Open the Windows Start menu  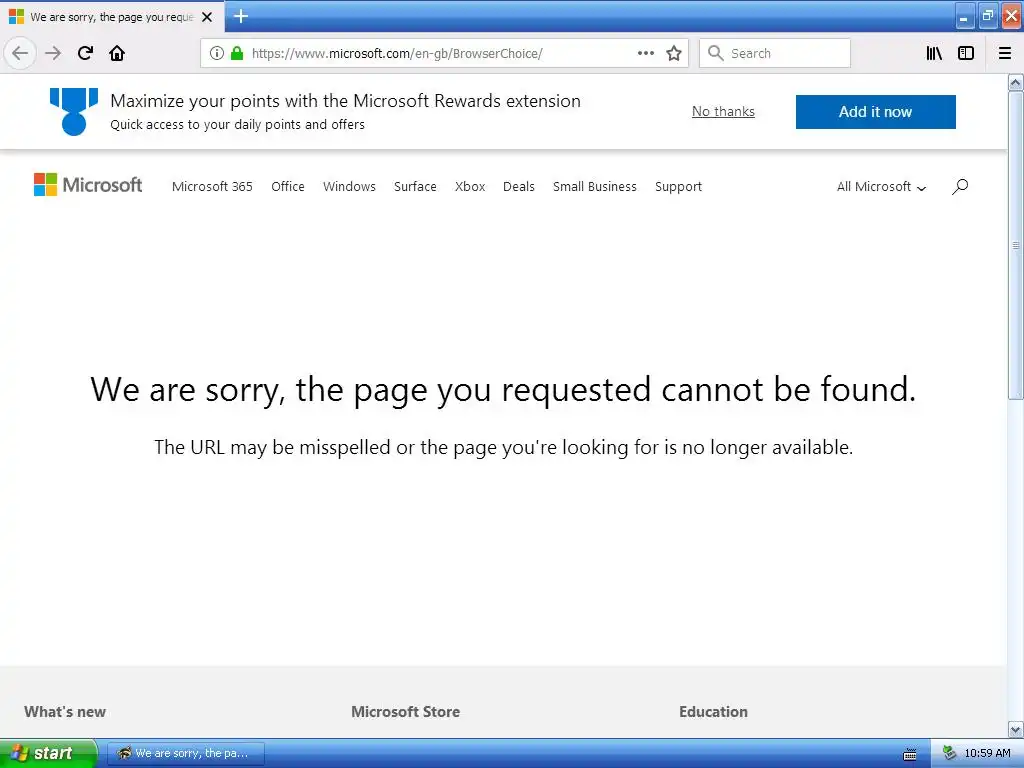pyautogui.click(x=48, y=753)
